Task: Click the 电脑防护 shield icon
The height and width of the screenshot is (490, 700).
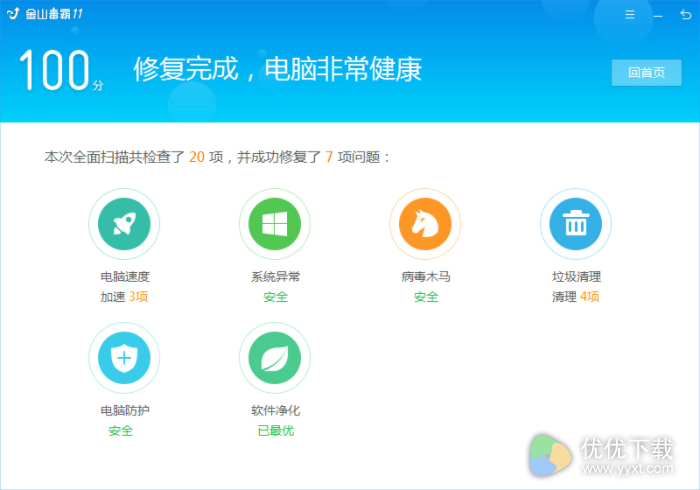Action: [124, 357]
